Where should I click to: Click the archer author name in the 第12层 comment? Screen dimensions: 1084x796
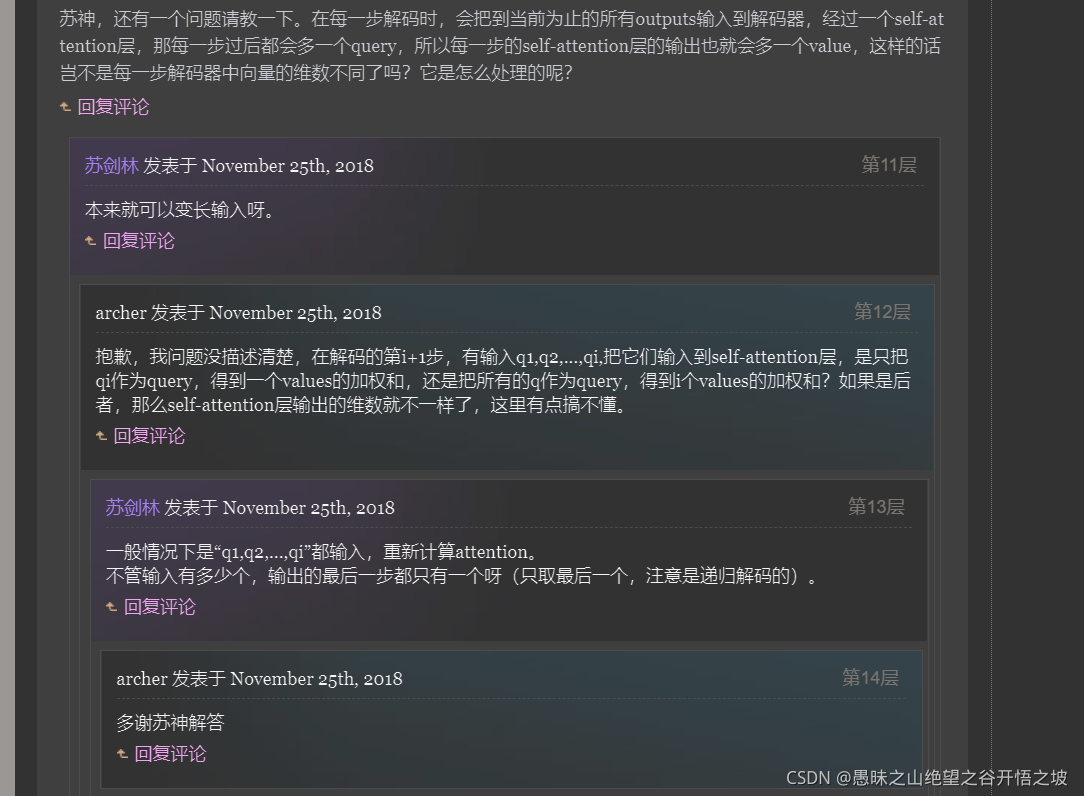pos(121,313)
